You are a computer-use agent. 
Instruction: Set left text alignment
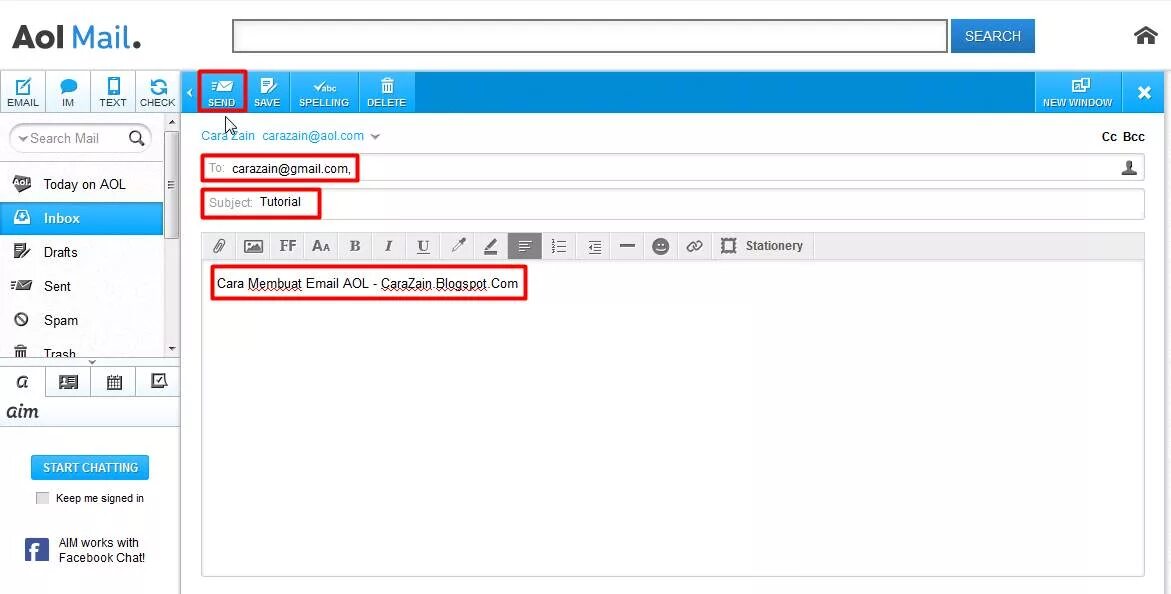(525, 246)
